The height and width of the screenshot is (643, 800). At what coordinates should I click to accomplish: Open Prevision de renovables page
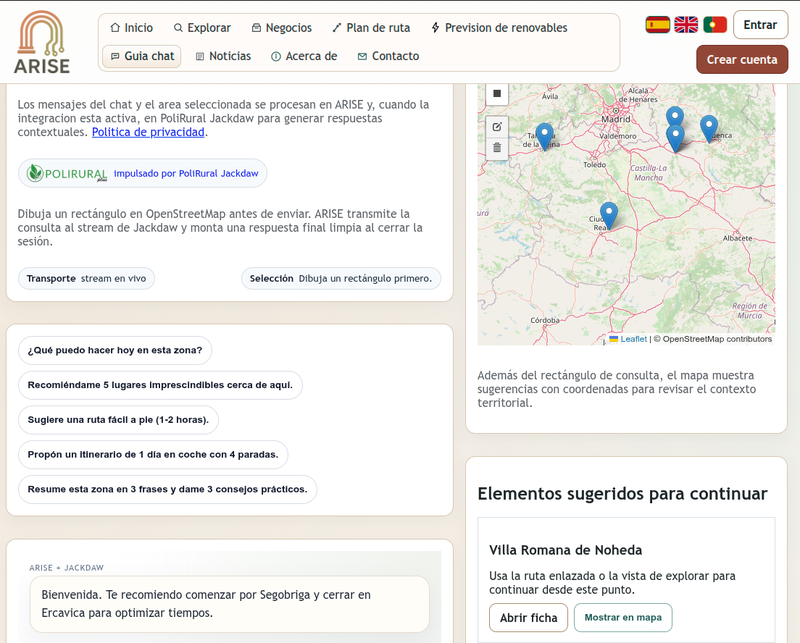[x=499, y=28]
